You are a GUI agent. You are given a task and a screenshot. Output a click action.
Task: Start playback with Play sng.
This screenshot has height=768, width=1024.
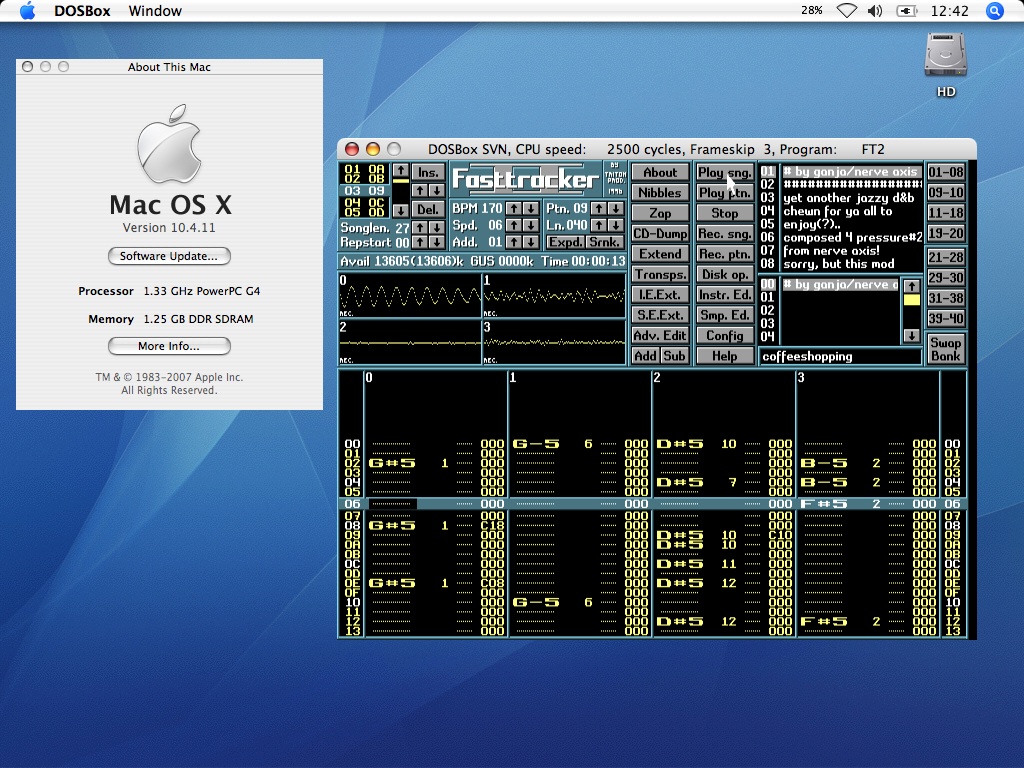click(724, 172)
